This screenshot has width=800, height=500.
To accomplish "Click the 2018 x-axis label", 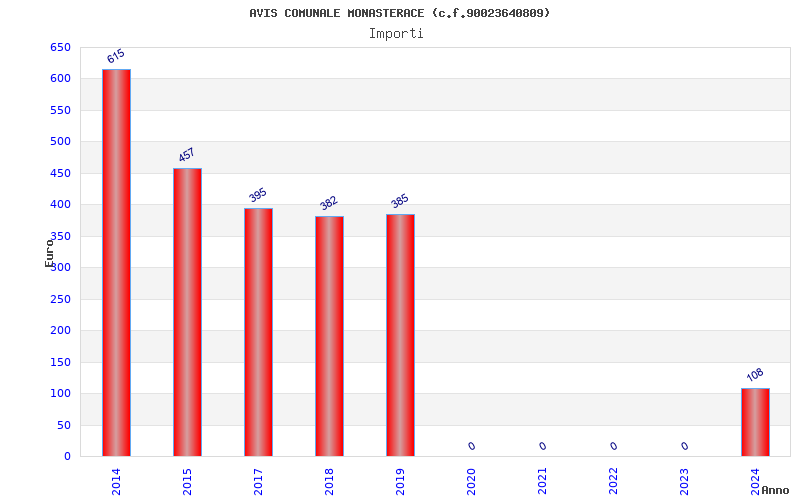I will (329, 481).
